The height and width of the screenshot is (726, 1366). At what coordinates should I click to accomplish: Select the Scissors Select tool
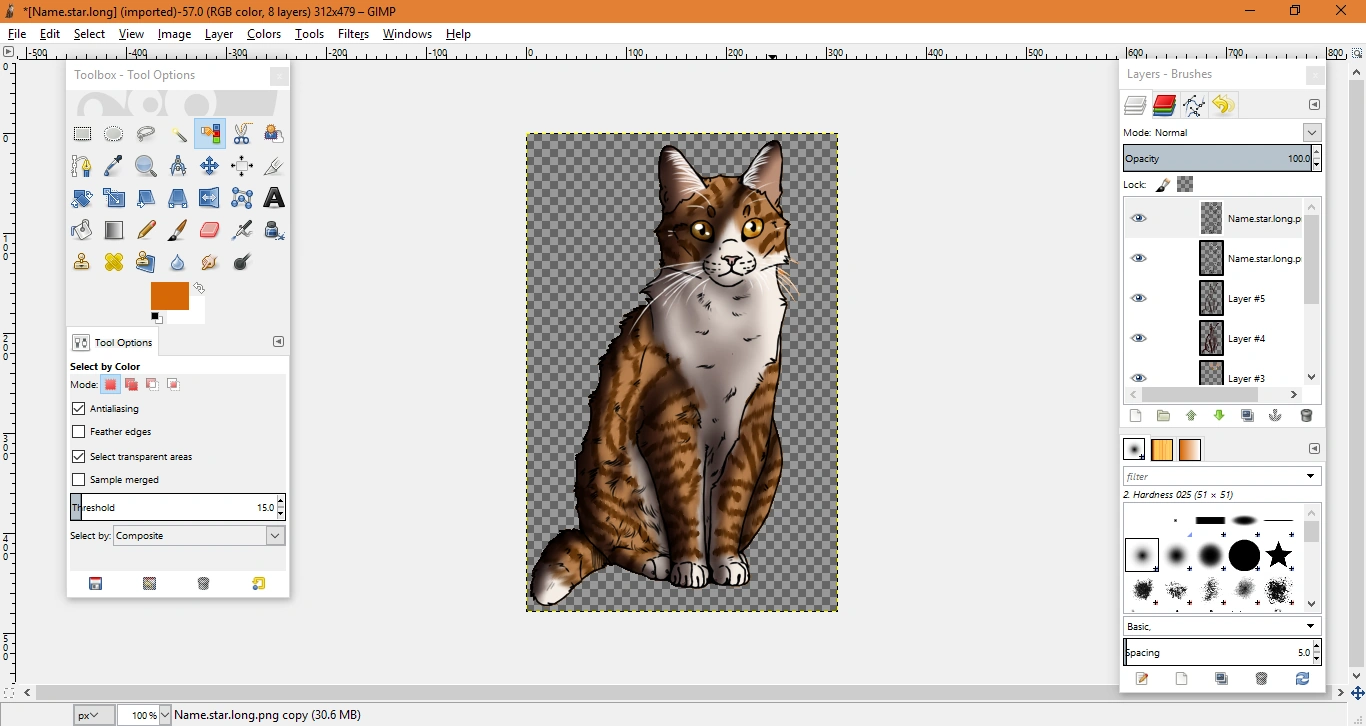pyautogui.click(x=242, y=134)
